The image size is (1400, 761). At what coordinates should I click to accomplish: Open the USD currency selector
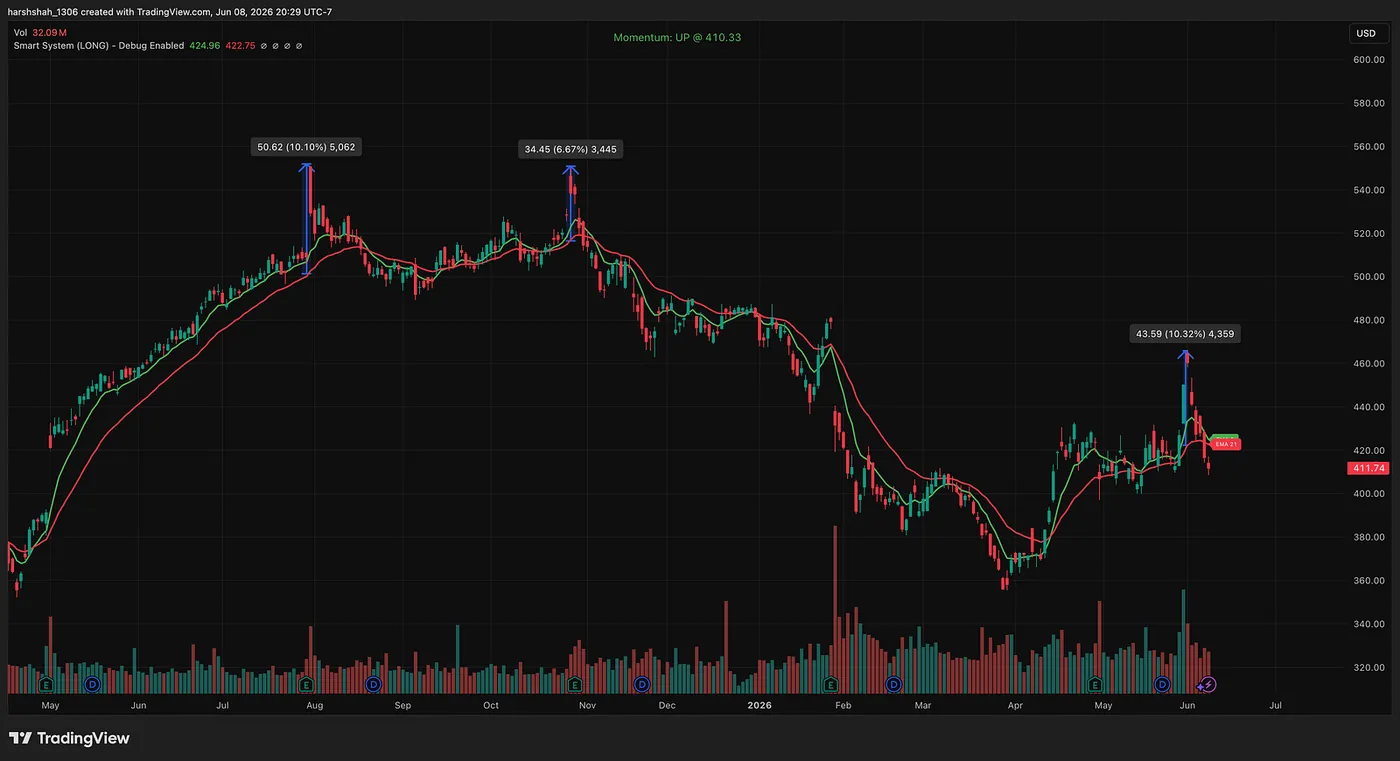pos(1366,33)
